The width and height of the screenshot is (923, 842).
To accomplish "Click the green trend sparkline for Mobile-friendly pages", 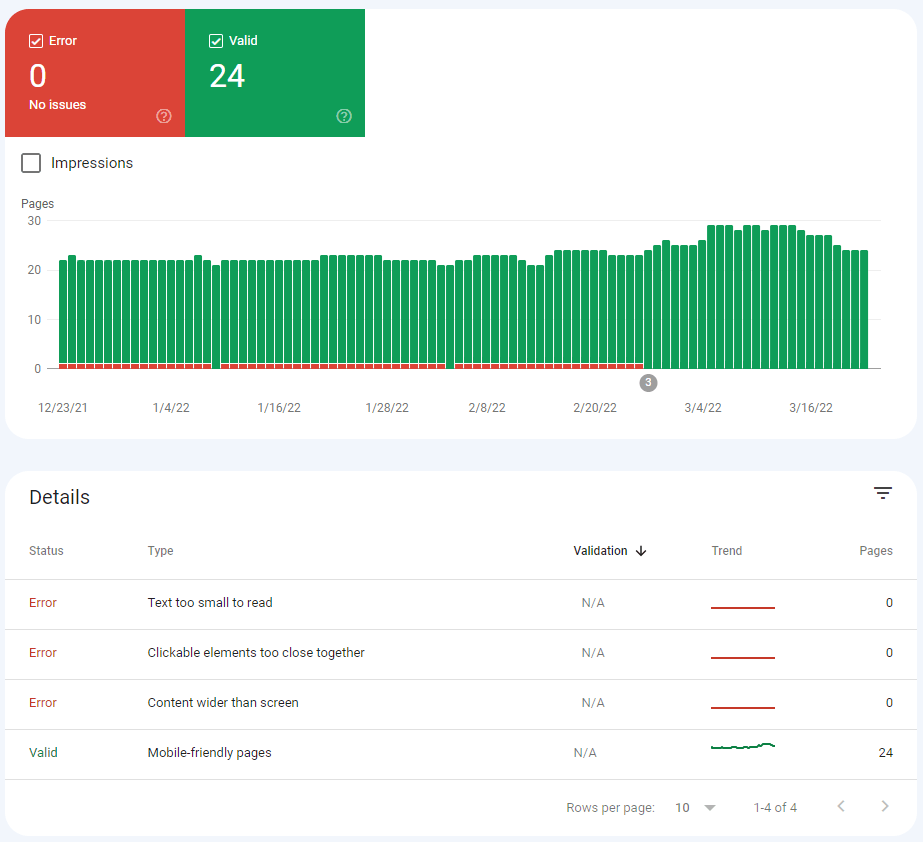I will coord(742,746).
